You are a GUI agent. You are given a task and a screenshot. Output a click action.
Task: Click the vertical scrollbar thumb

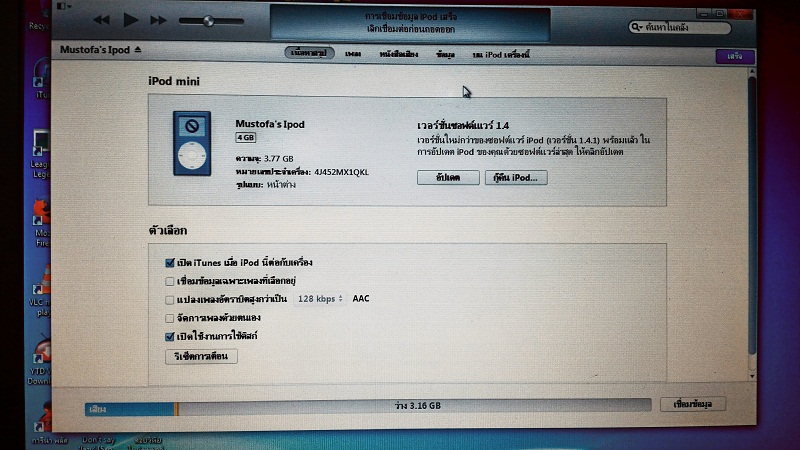point(752,214)
